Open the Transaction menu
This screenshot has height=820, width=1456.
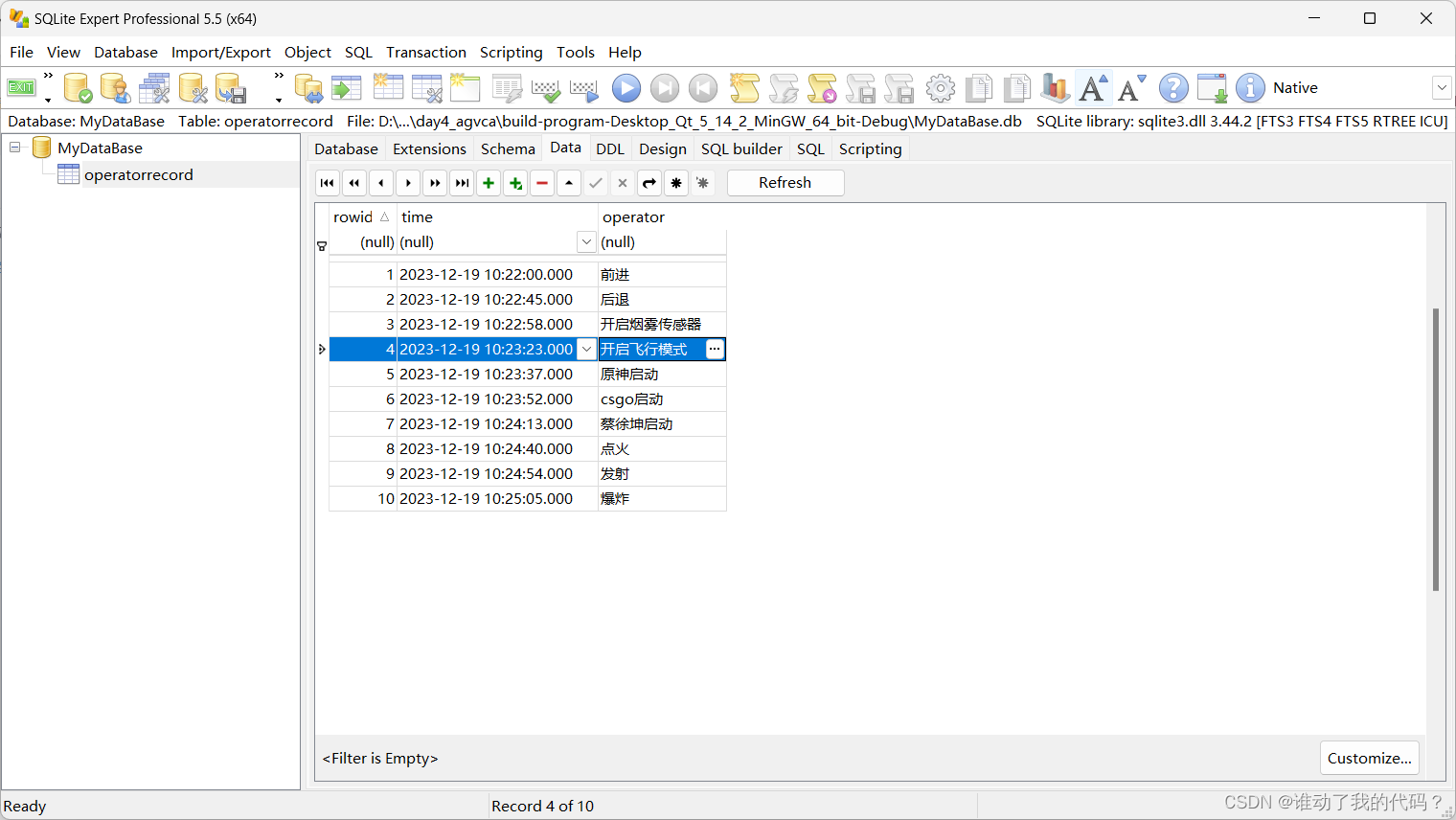(425, 52)
